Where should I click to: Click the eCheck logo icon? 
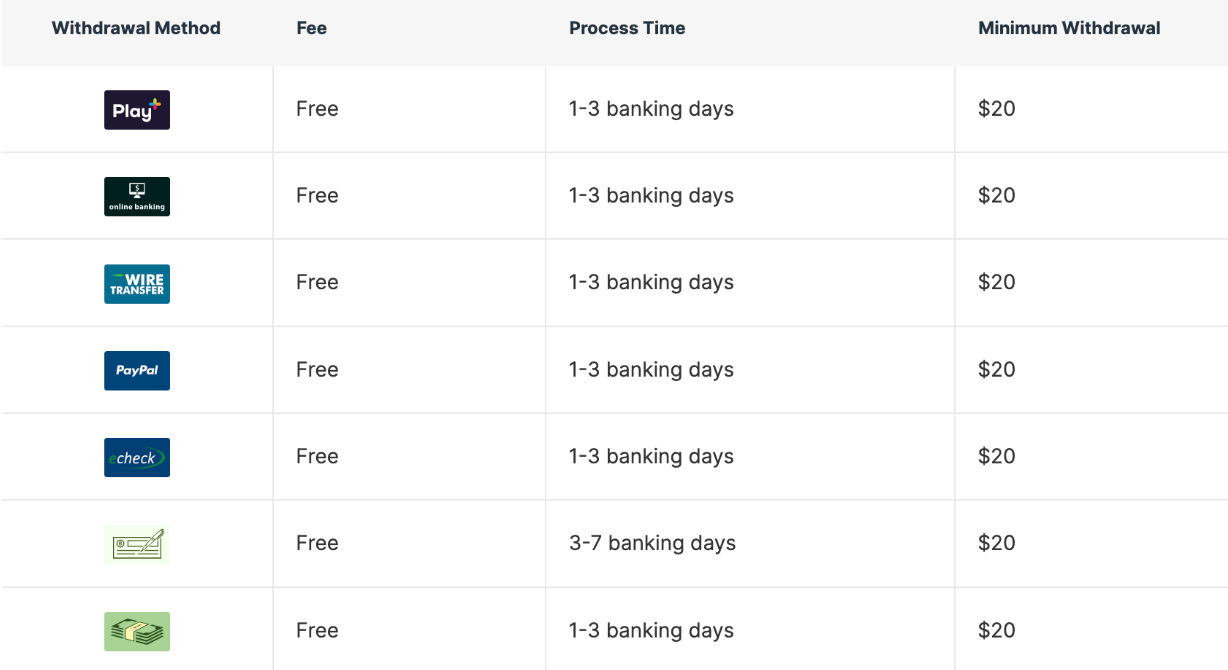pos(137,457)
